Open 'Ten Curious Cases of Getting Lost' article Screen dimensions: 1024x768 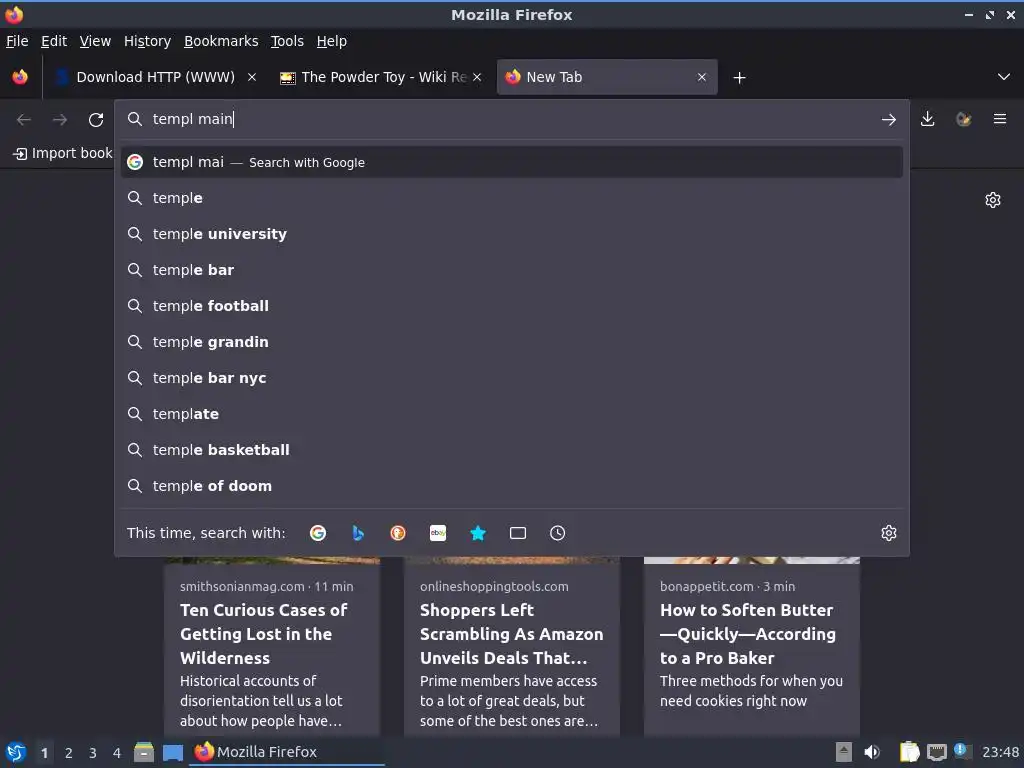click(272, 647)
